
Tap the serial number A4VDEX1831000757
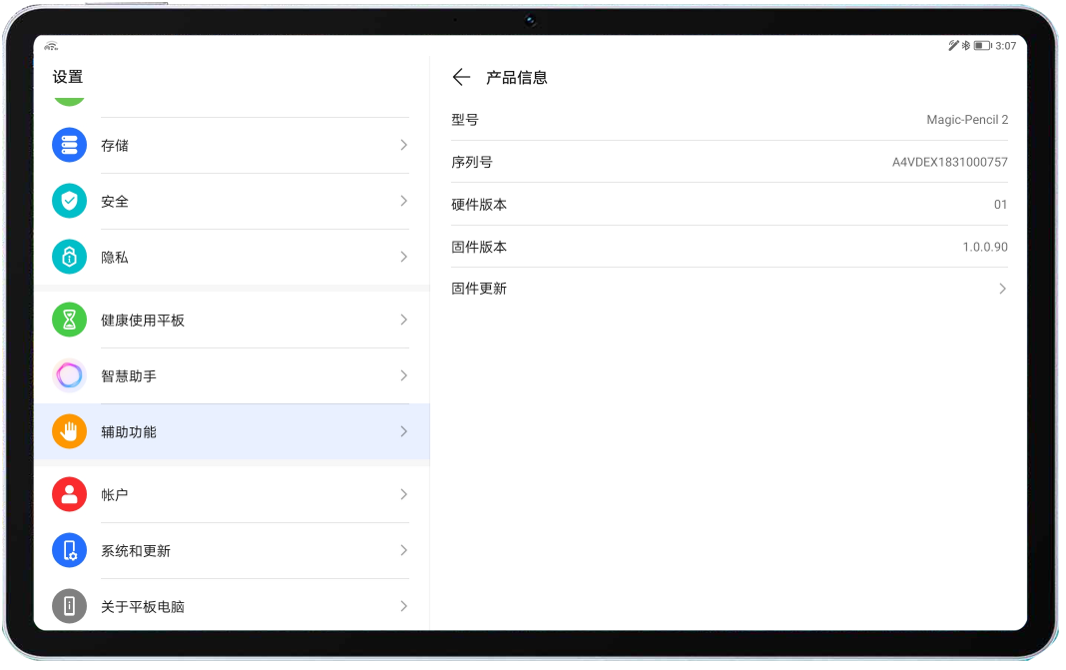point(950,162)
